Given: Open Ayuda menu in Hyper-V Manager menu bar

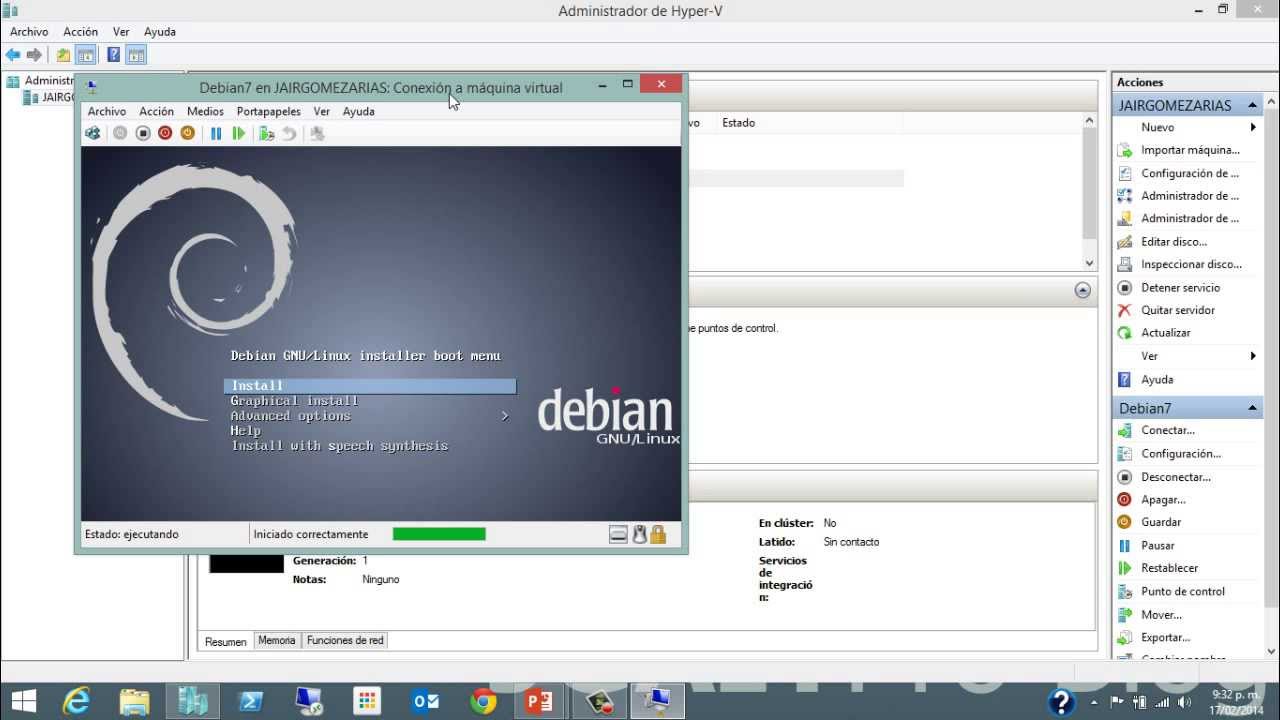Looking at the screenshot, I should coord(160,32).
